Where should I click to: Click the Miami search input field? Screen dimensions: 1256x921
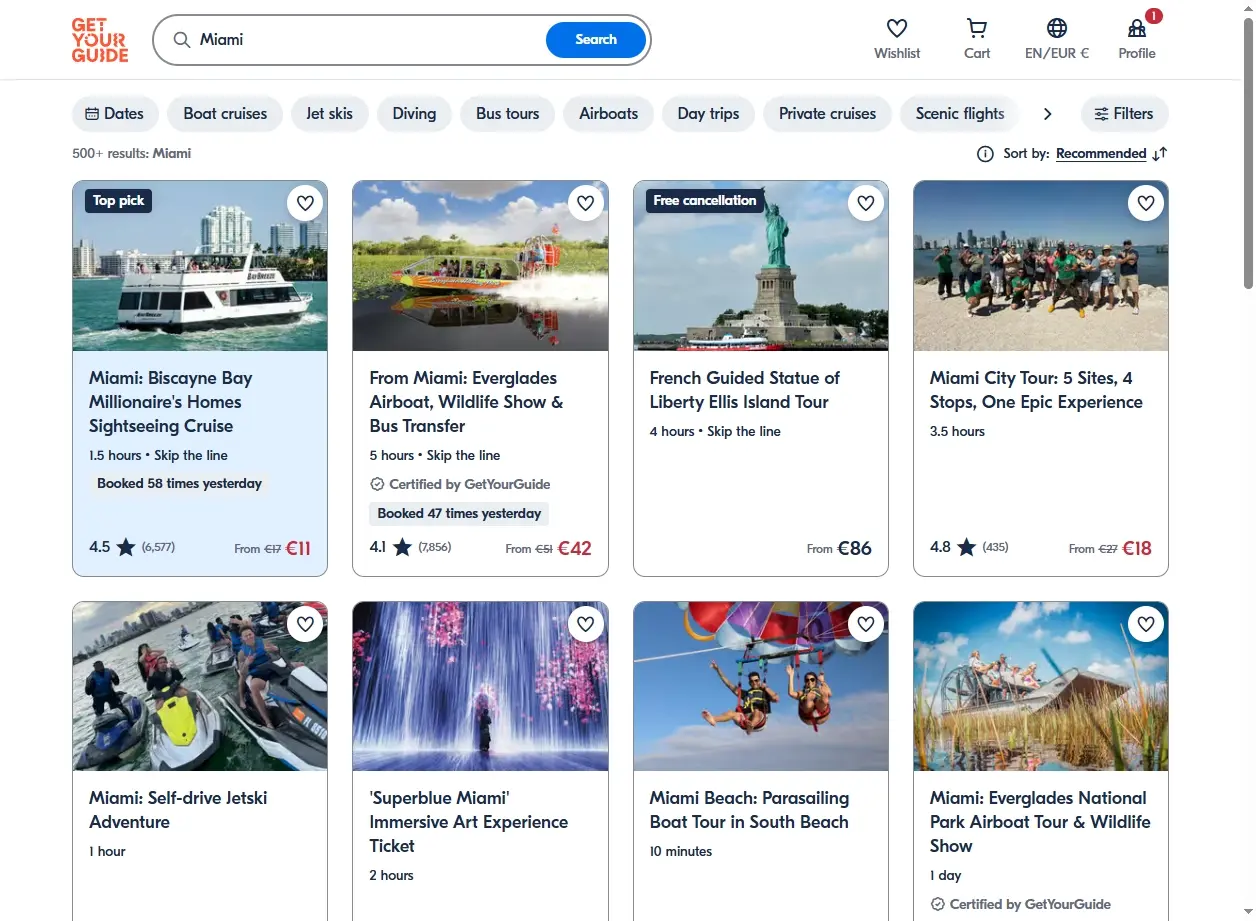click(370, 40)
